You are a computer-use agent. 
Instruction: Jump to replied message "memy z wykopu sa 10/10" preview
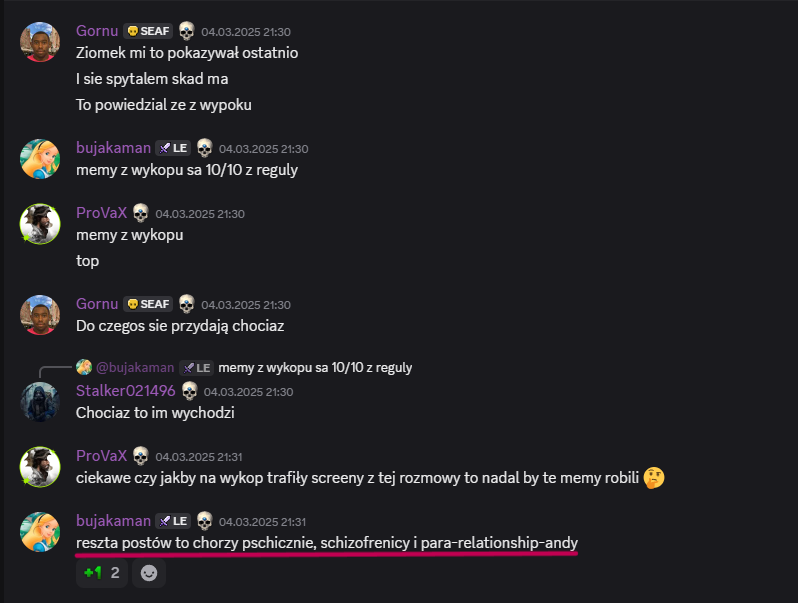tap(315, 367)
